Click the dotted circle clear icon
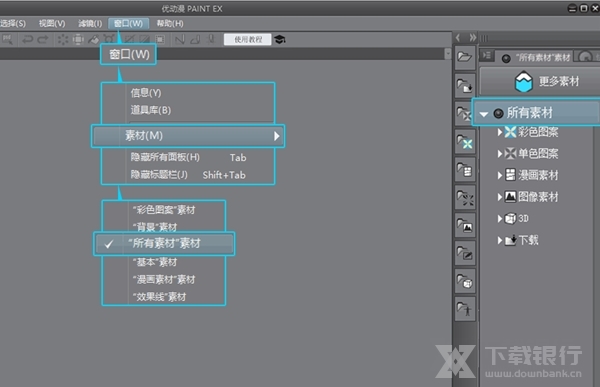The image size is (600, 387). [63, 39]
